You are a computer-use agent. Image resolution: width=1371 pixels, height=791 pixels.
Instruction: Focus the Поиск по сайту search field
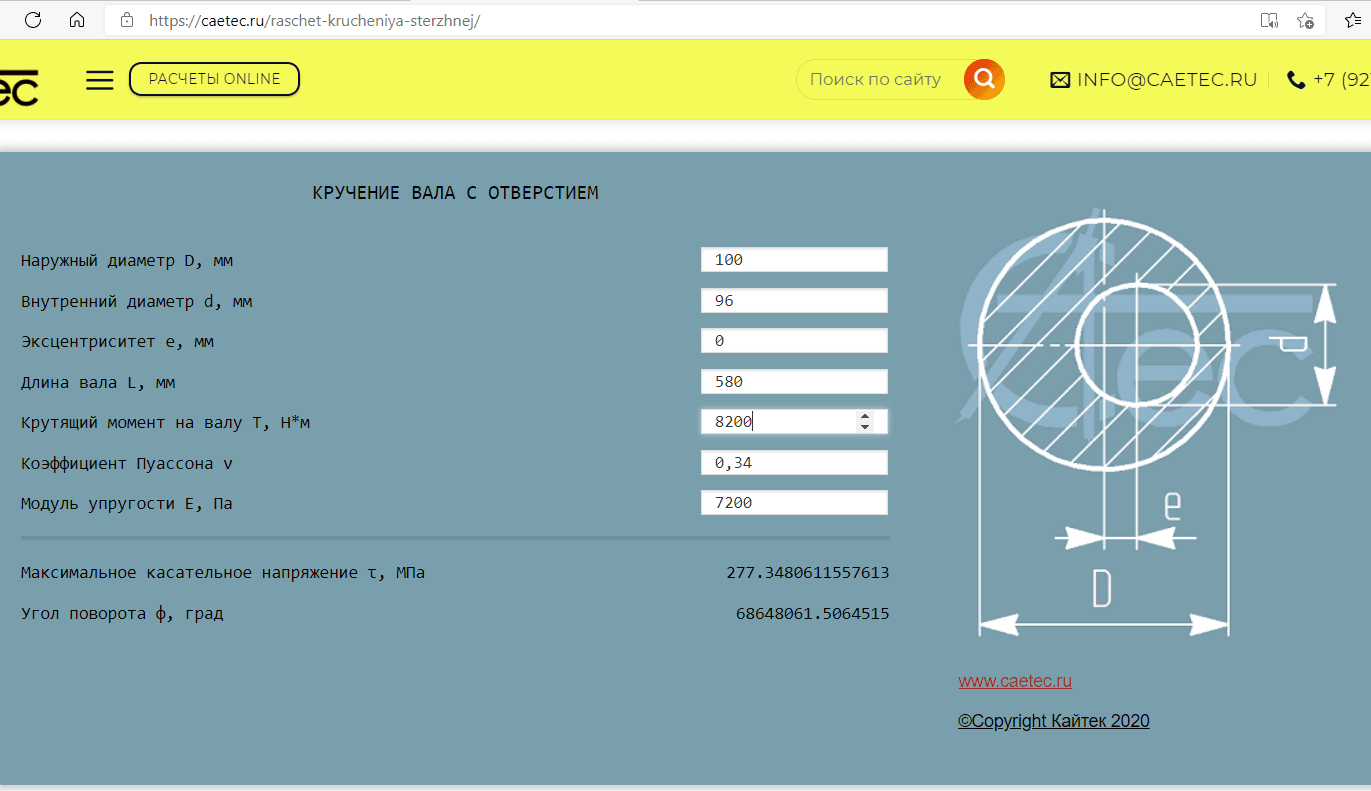pos(880,79)
